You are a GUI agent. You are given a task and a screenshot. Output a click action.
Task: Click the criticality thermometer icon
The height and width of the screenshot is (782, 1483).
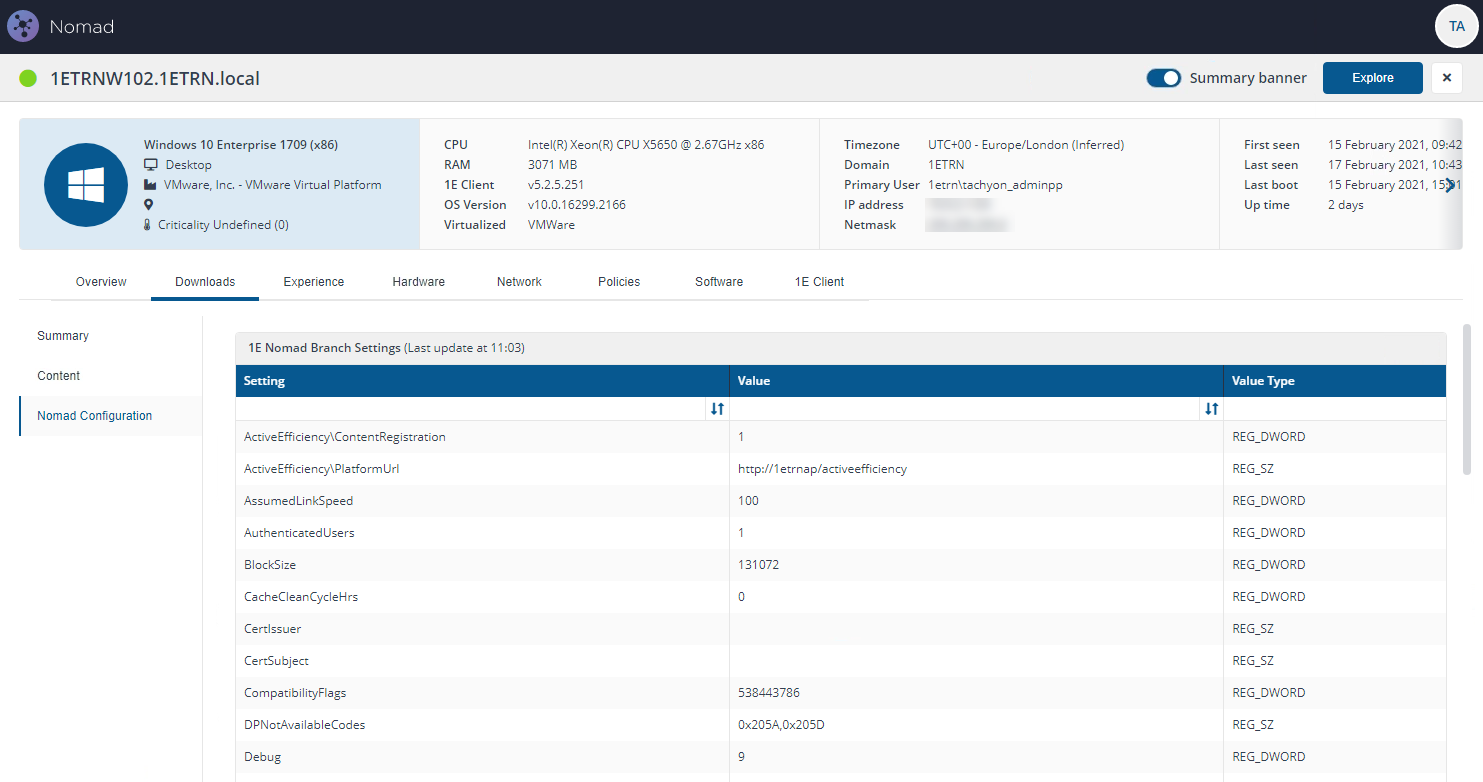[x=148, y=225]
